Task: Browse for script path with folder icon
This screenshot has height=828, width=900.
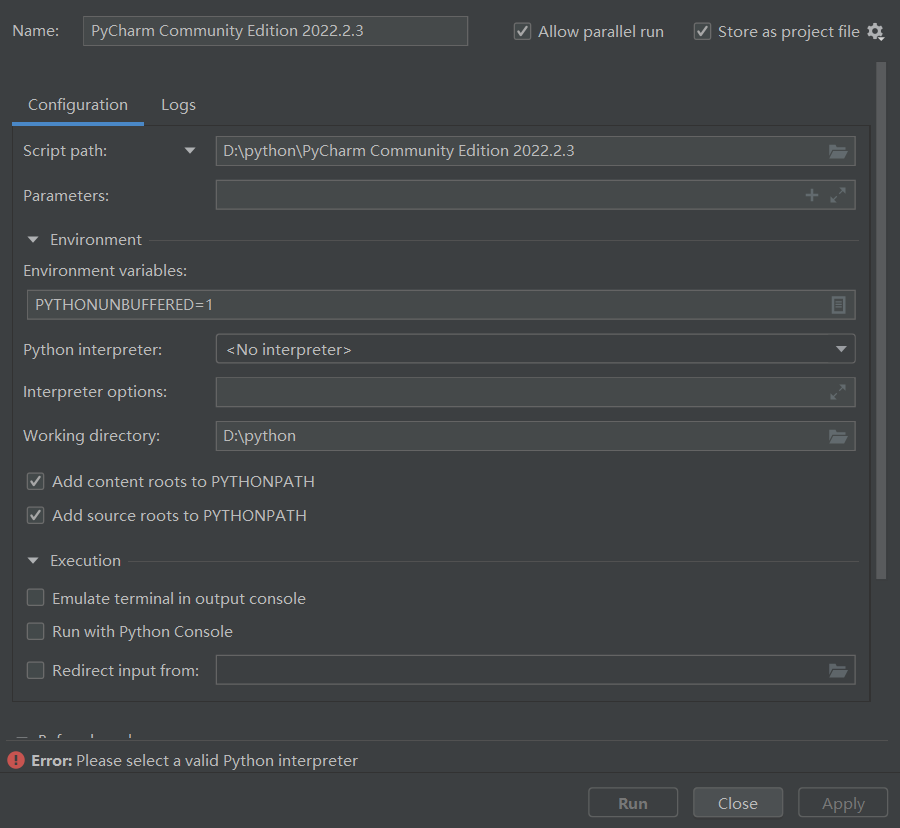Action: (x=838, y=151)
